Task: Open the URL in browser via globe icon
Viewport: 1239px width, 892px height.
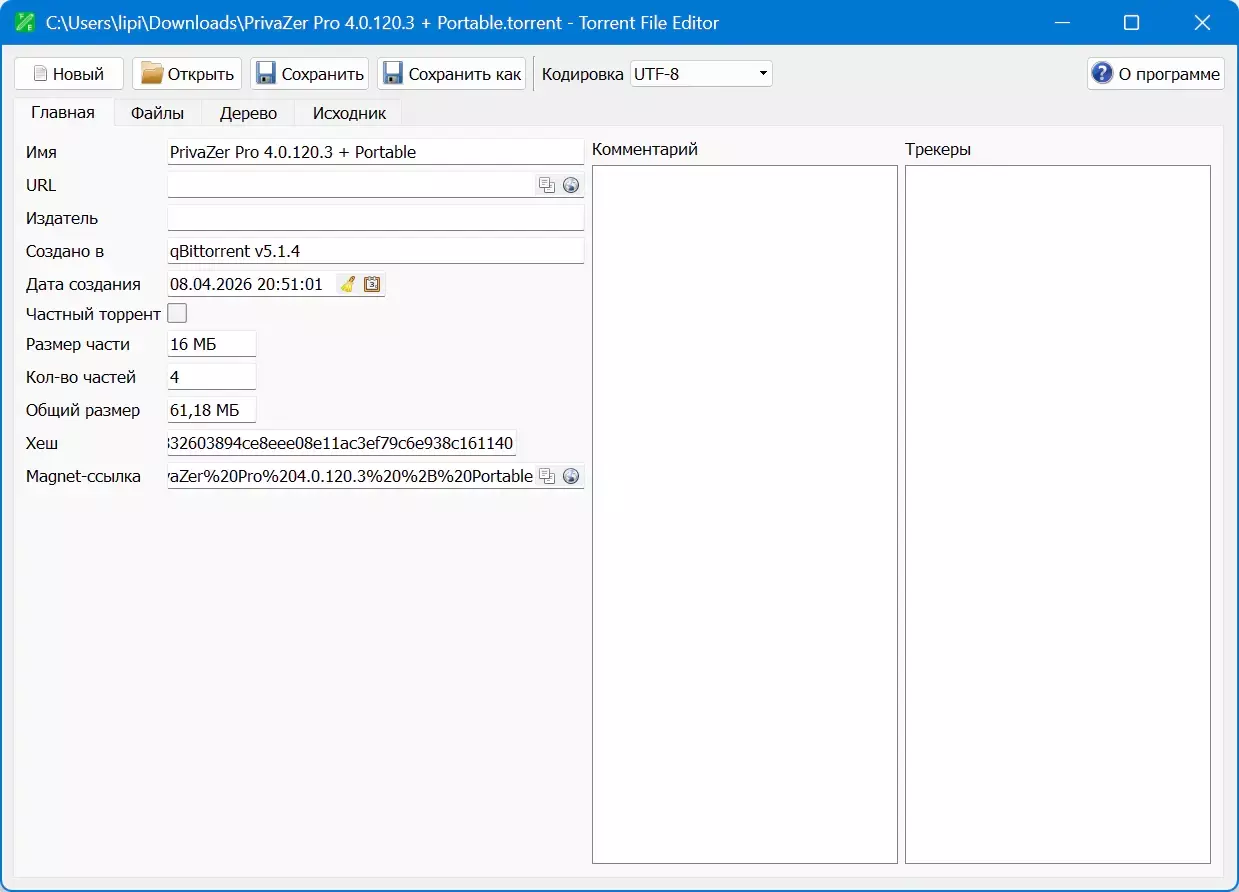Action: coord(571,185)
